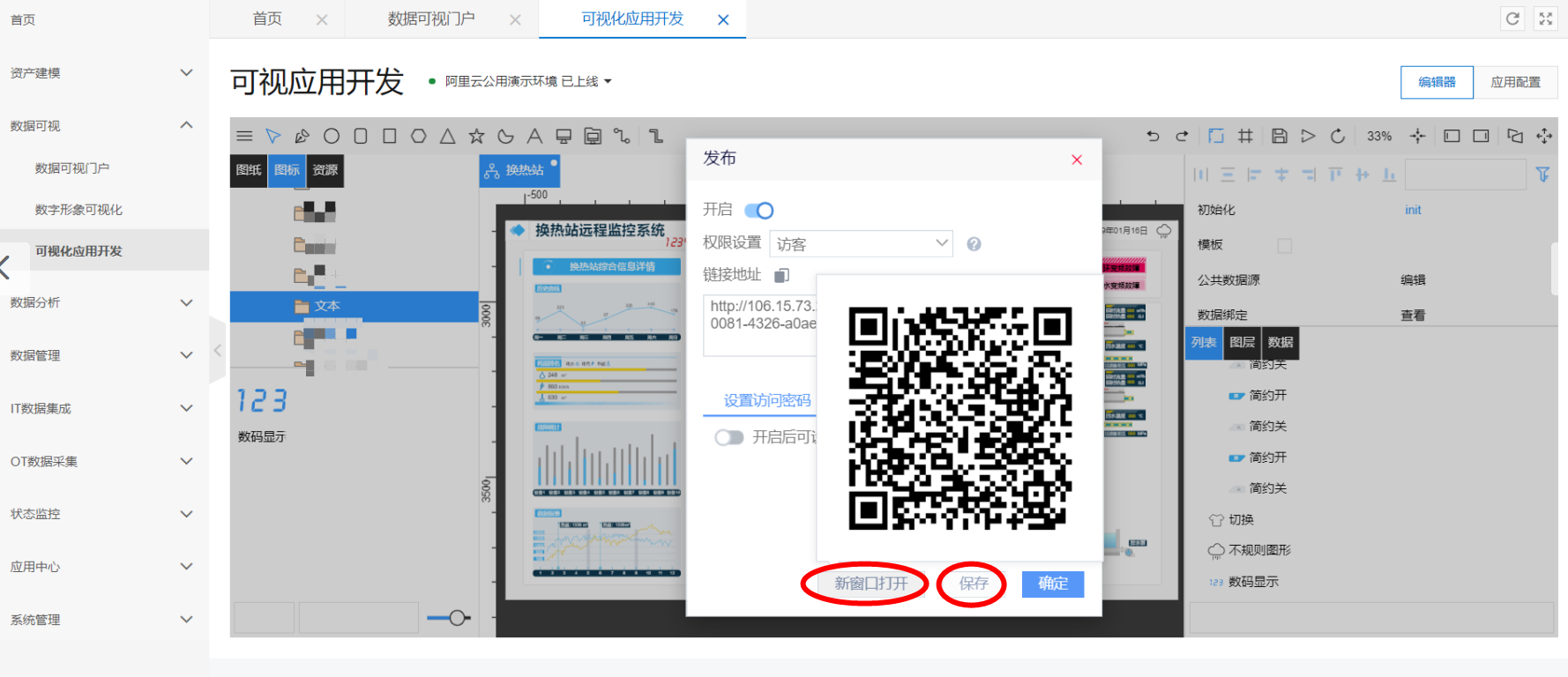Select the circle shape tool
Viewport: 1568px width, 677px height.
point(332,136)
